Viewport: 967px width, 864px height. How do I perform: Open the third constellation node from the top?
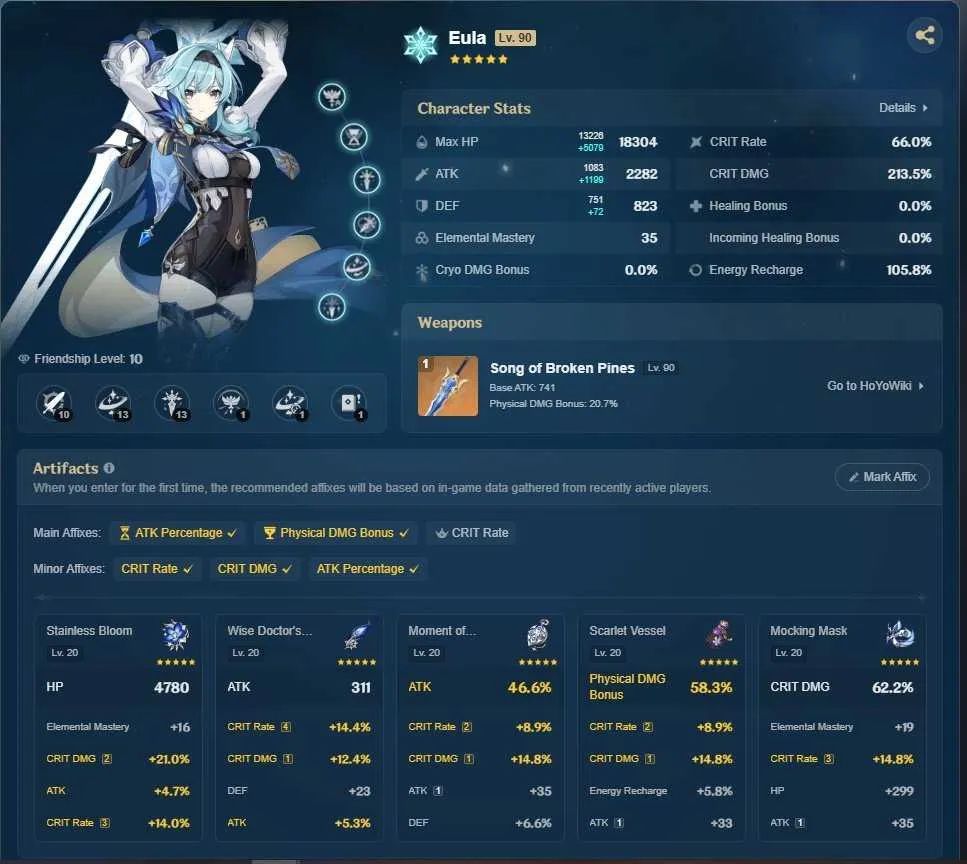367,179
